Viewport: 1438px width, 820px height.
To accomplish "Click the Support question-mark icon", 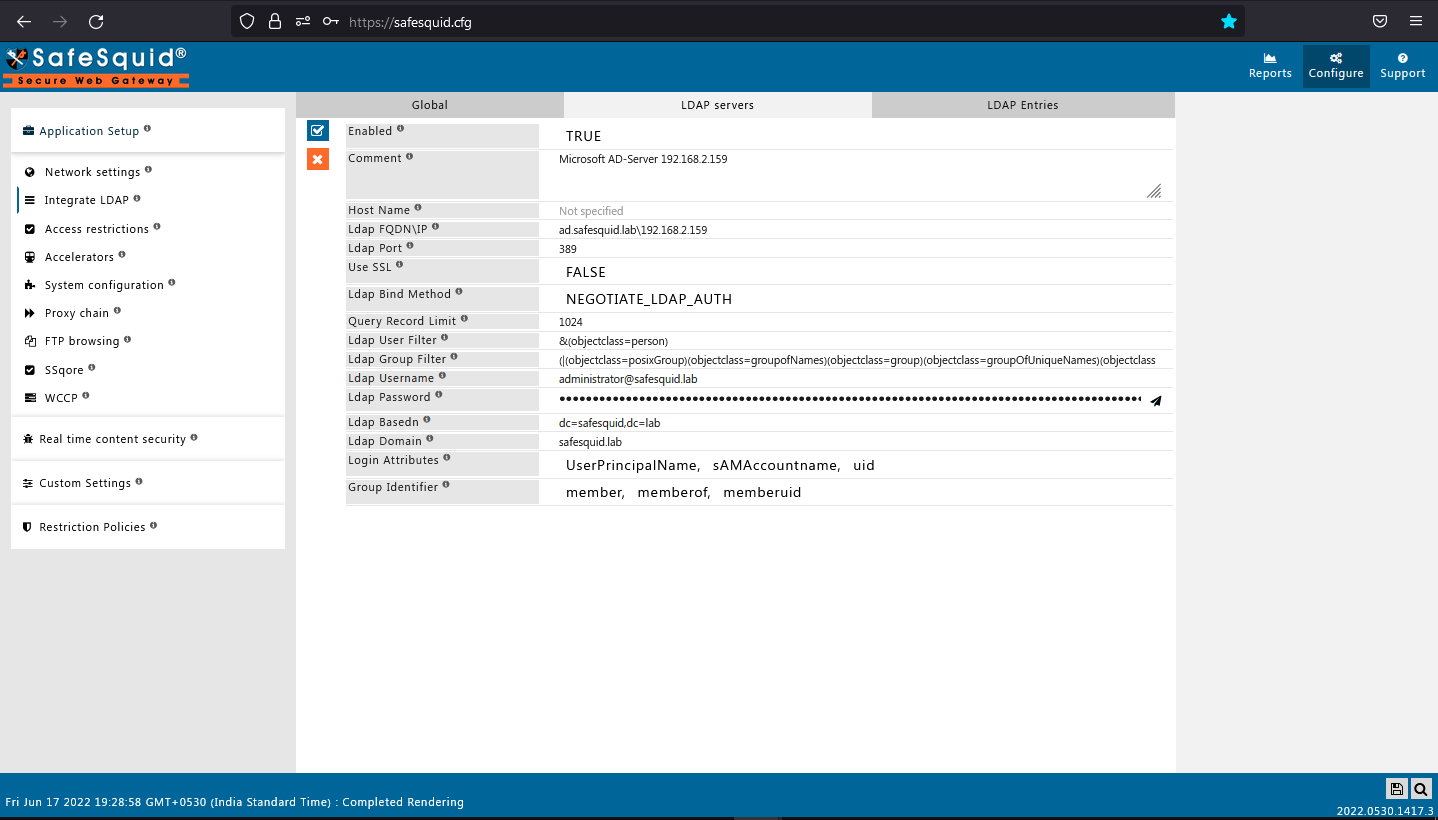I will pyautogui.click(x=1402, y=65).
